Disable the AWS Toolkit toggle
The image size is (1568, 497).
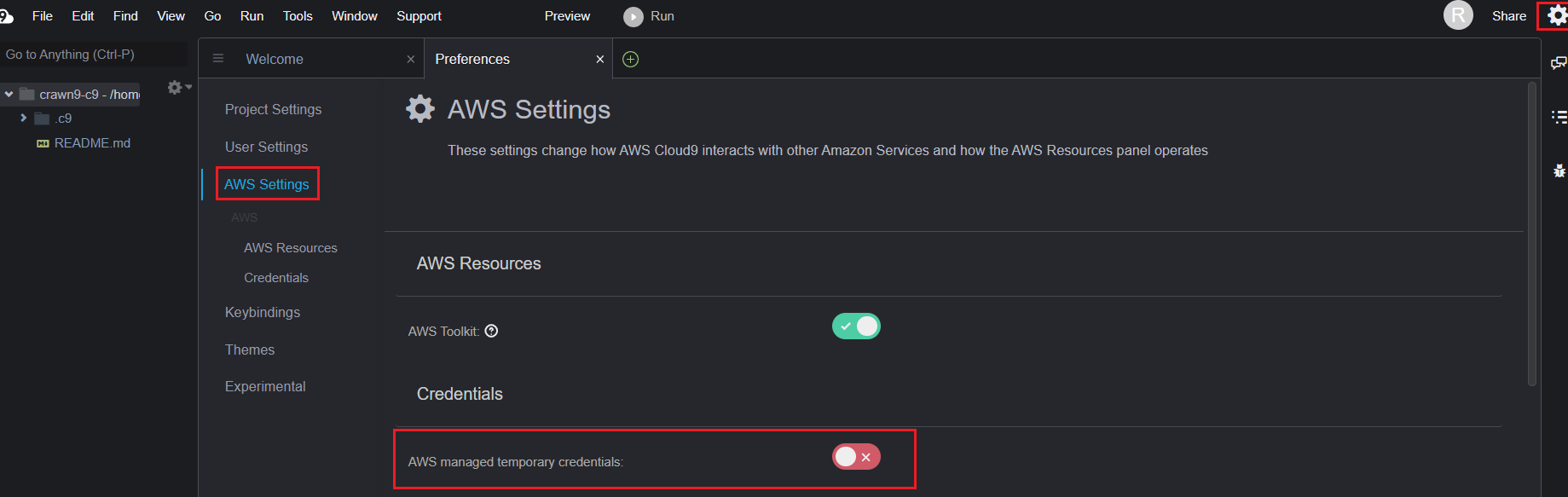click(856, 327)
